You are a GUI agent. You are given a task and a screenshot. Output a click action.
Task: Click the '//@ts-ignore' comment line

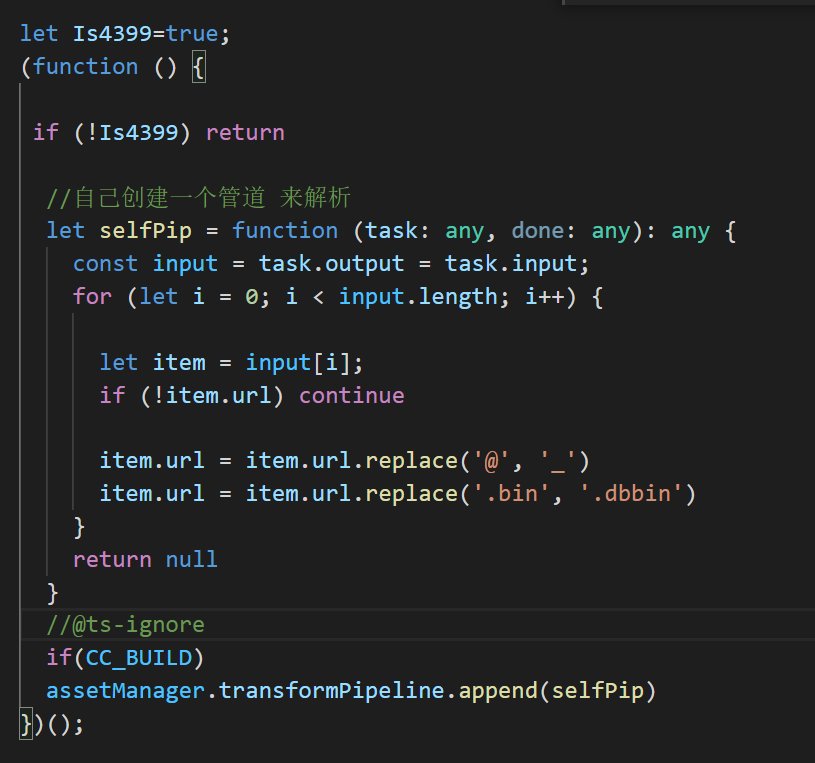tap(125, 625)
